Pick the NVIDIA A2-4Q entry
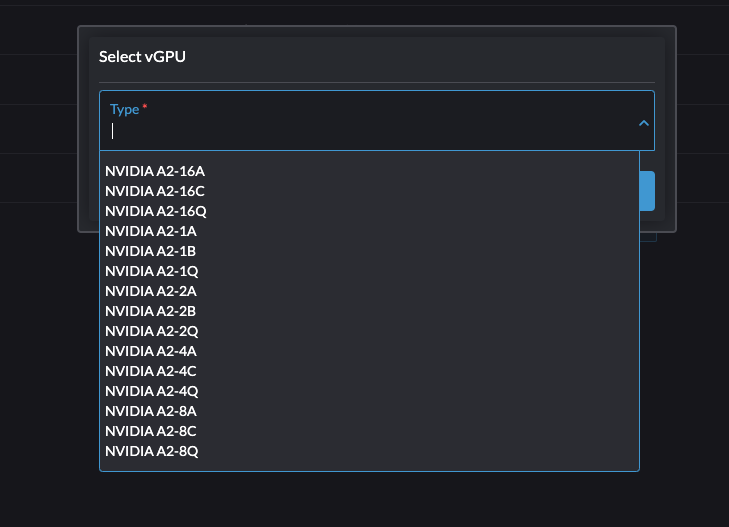The image size is (729, 527). (x=152, y=391)
